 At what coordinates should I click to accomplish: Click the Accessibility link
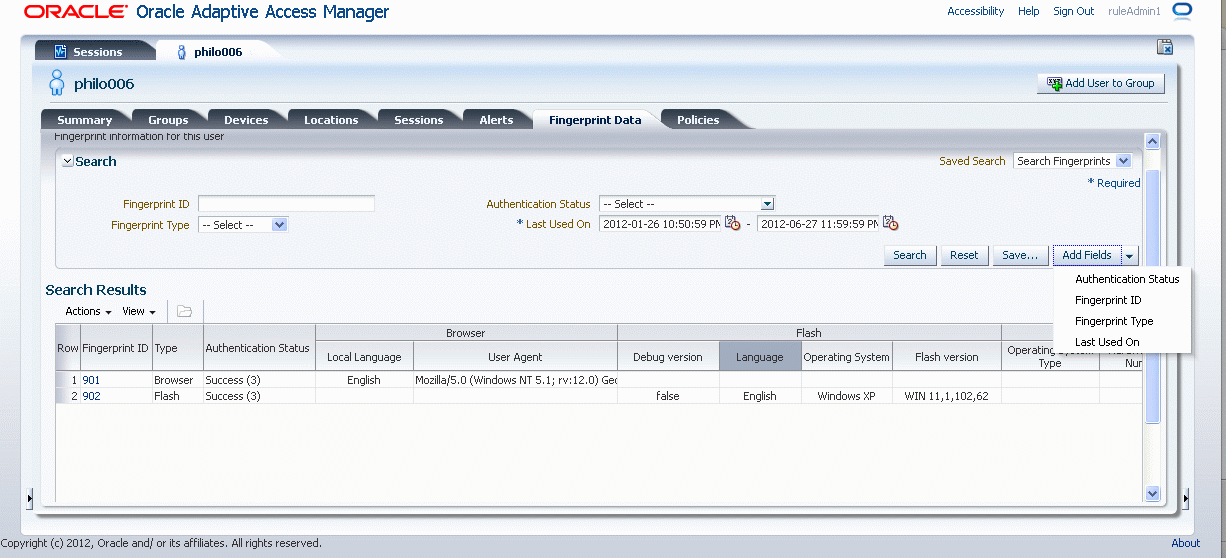tap(975, 11)
